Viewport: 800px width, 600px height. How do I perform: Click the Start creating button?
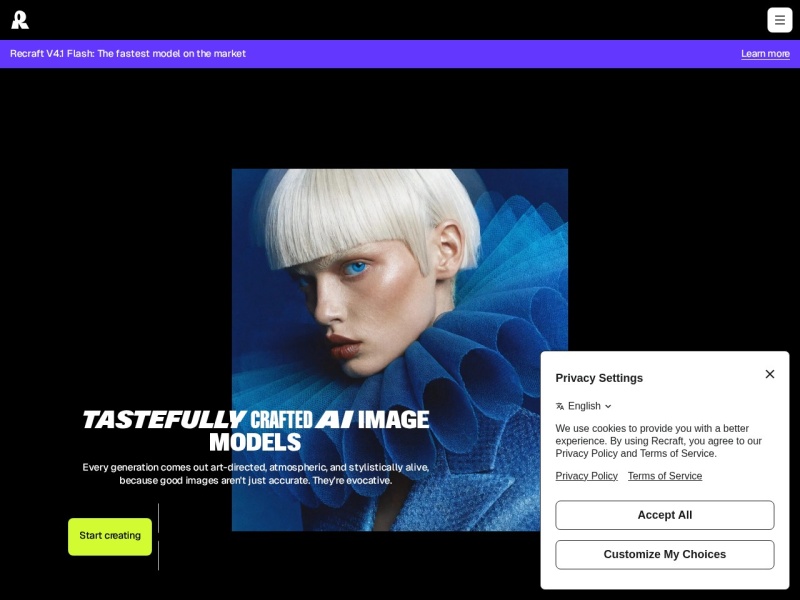tap(110, 536)
